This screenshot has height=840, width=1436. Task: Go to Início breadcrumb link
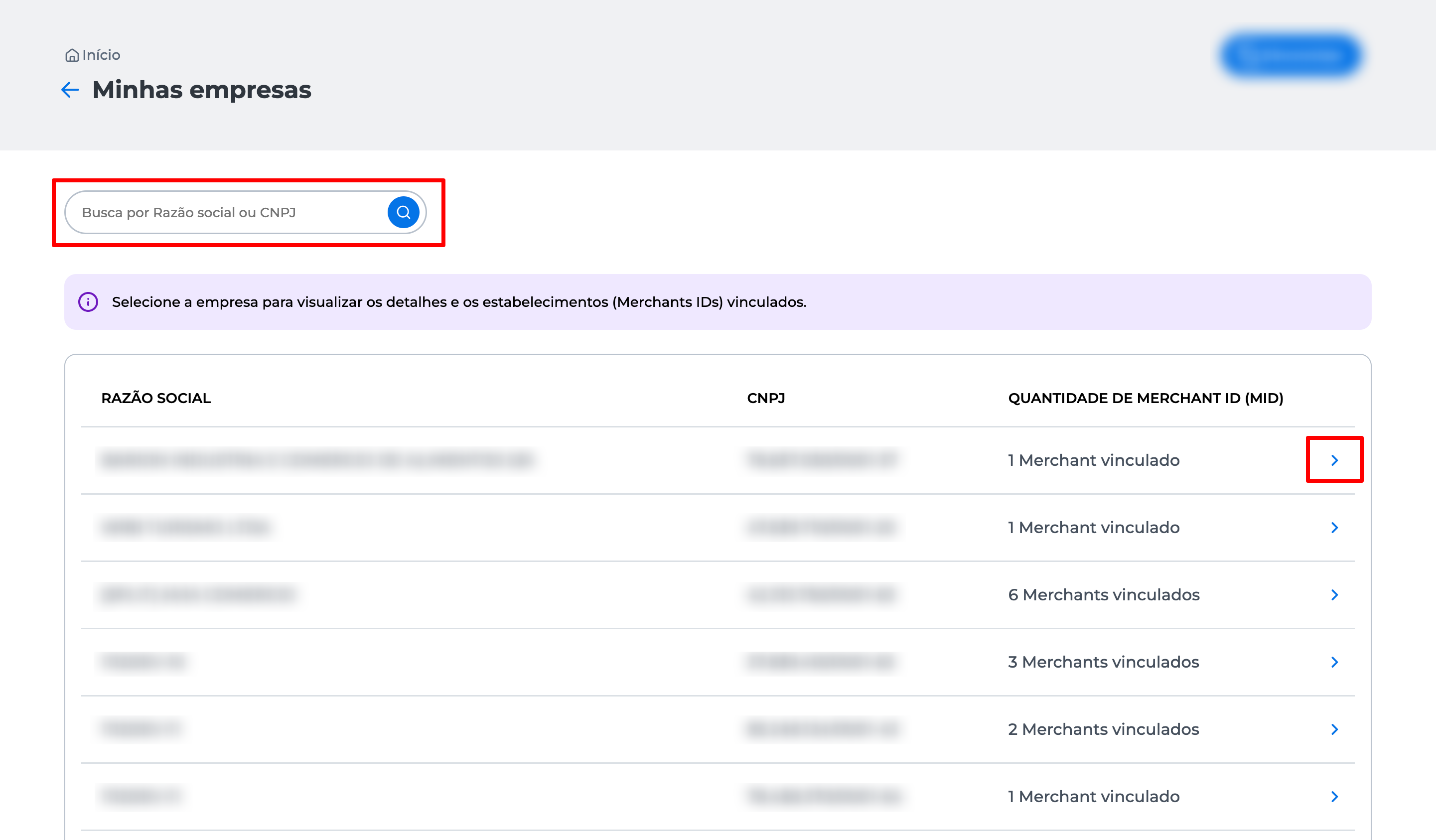click(101, 55)
